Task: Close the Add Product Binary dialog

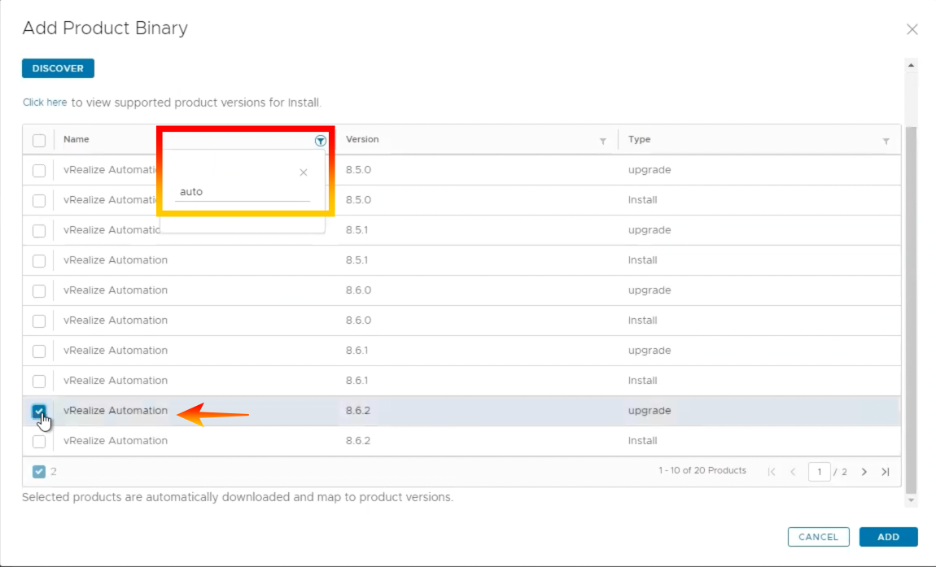Action: [x=912, y=29]
